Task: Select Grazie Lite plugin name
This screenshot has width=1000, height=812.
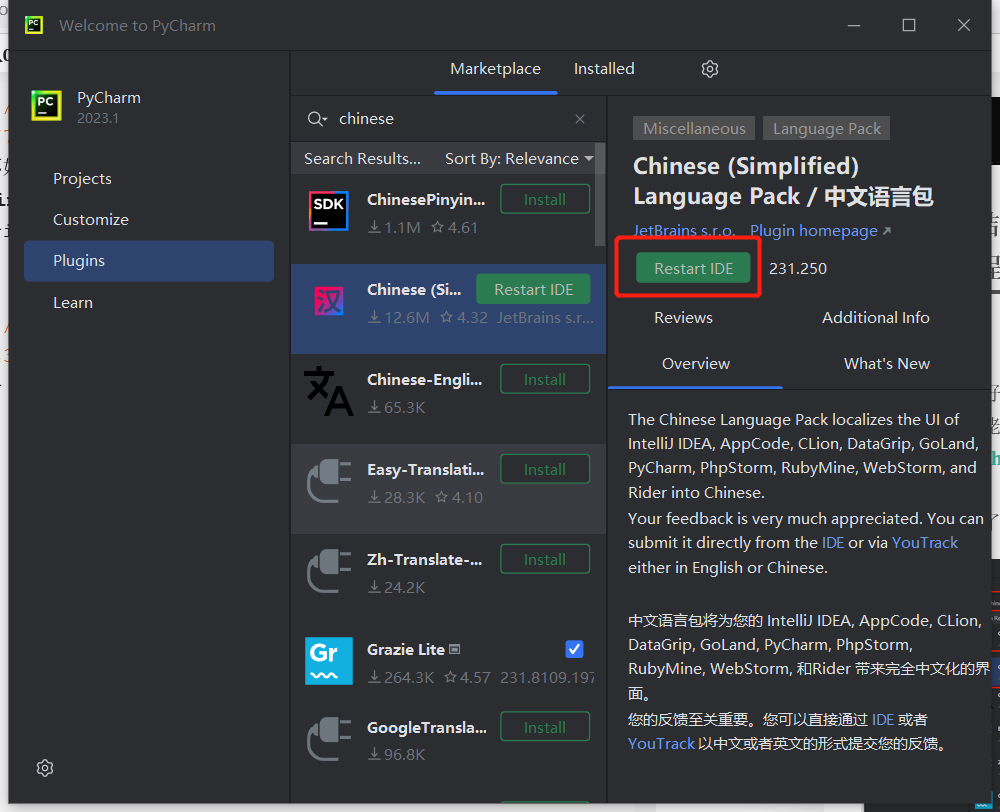Action: coord(406,649)
